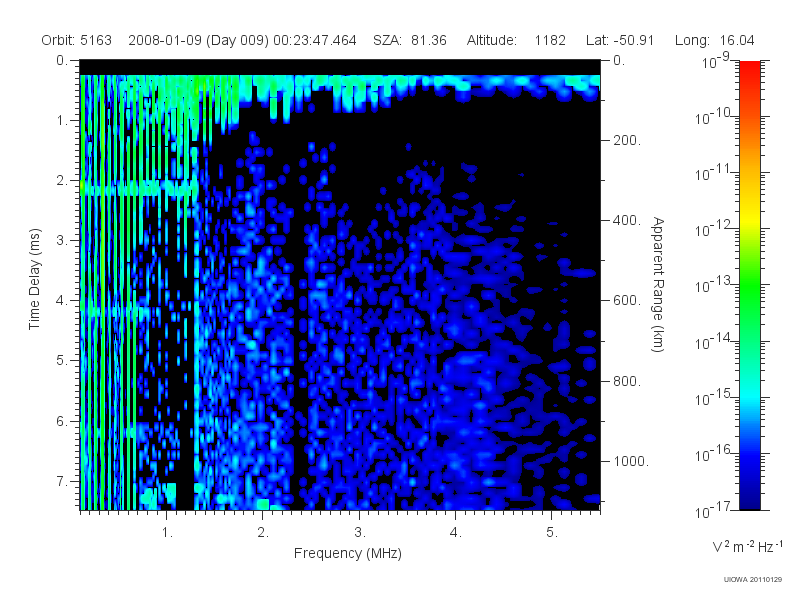Viewport: 800px width, 600px height.
Task: Click the Altitude: 1182 header value
Action: pyautogui.click(x=516, y=40)
